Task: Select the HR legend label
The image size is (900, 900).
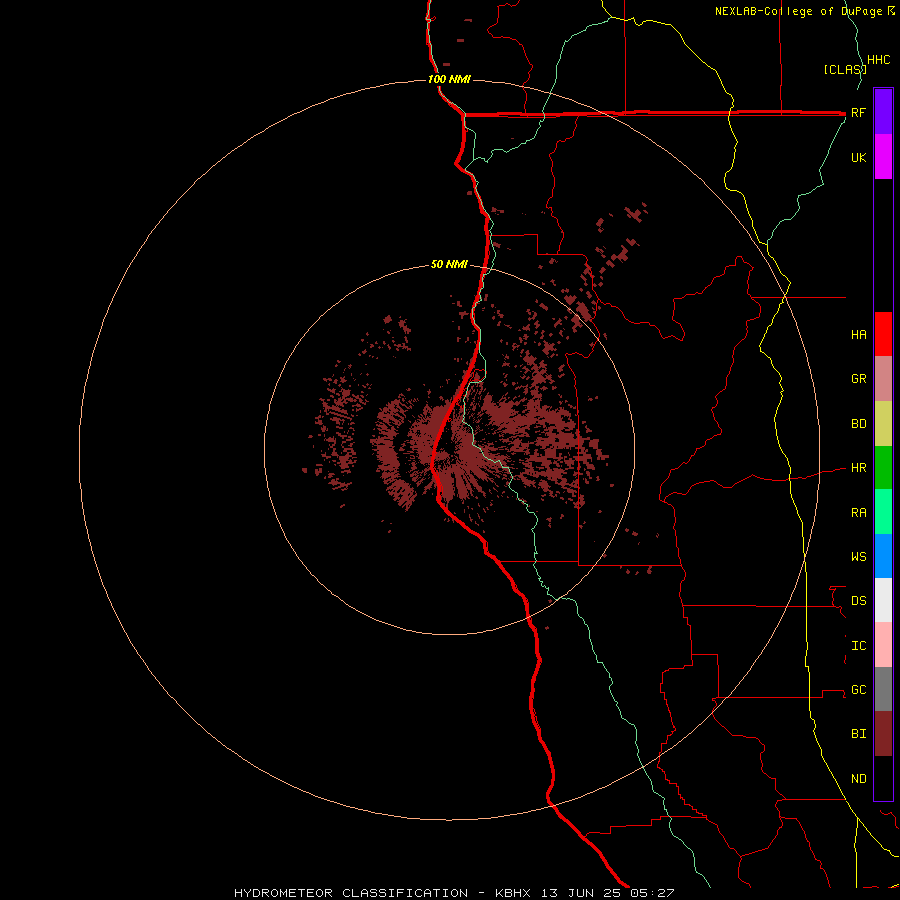Action: [x=859, y=468]
